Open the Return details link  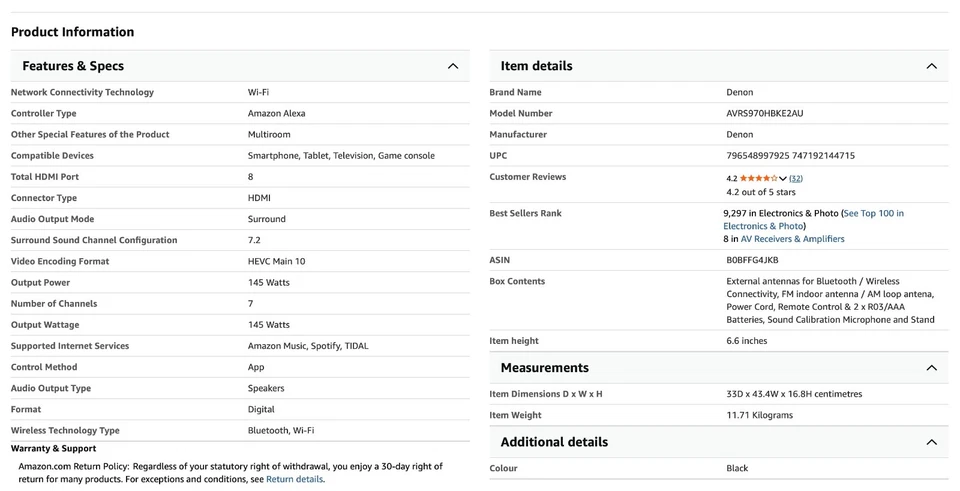[294, 479]
